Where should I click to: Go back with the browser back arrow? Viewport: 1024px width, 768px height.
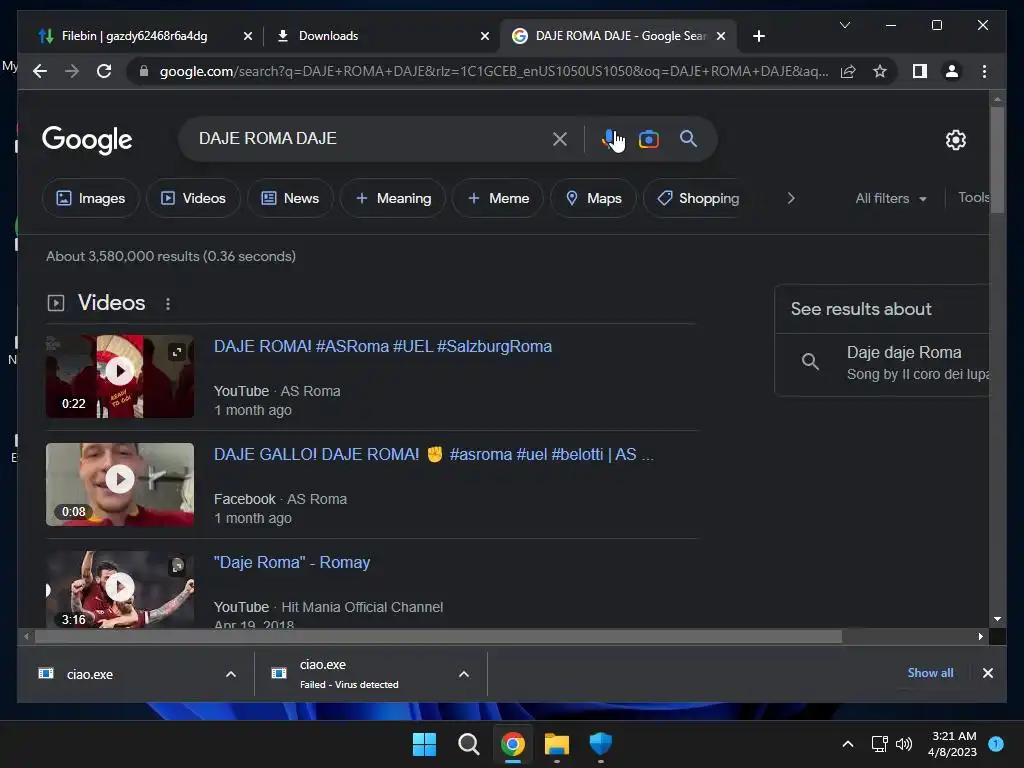tap(40, 71)
